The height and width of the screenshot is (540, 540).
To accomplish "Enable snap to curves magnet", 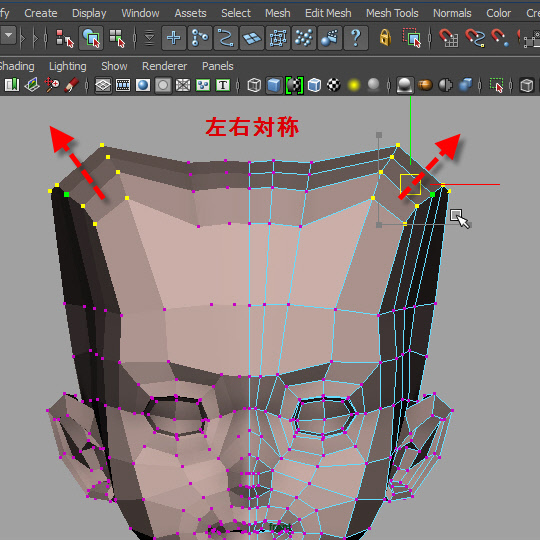I will [x=475, y=38].
